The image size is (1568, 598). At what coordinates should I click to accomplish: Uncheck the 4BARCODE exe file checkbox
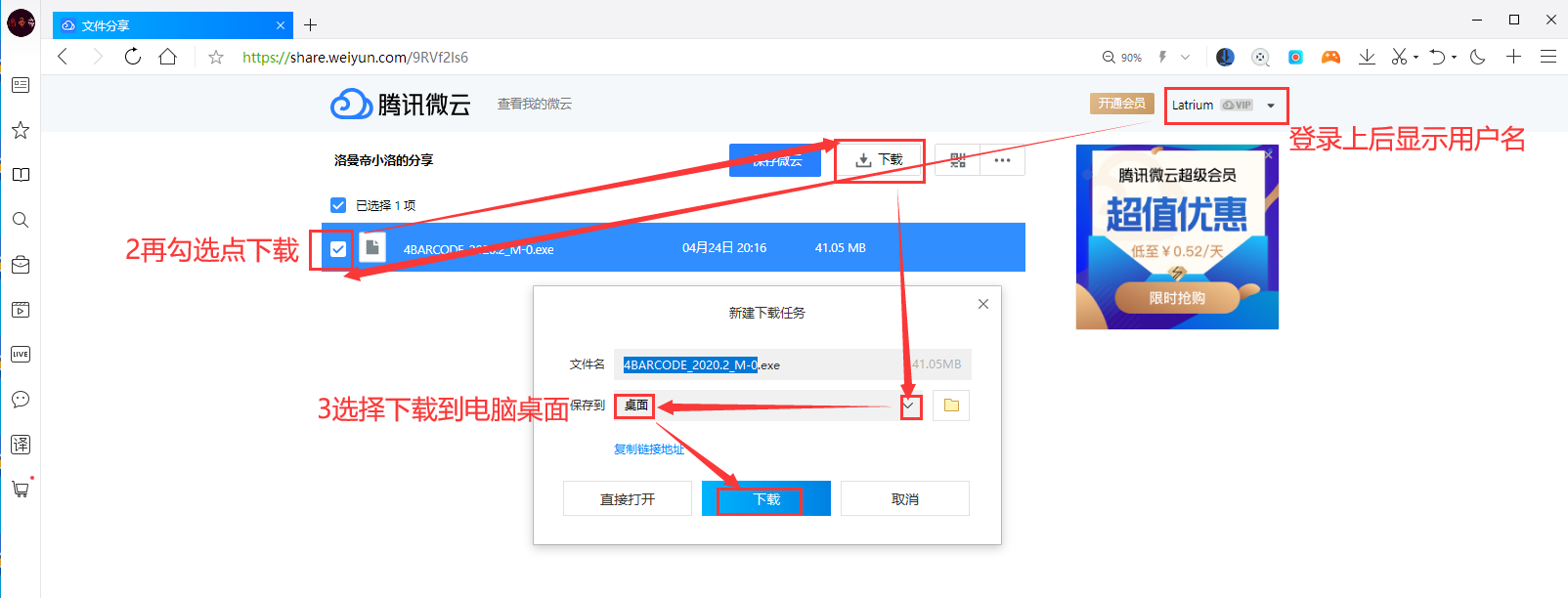point(338,249)
